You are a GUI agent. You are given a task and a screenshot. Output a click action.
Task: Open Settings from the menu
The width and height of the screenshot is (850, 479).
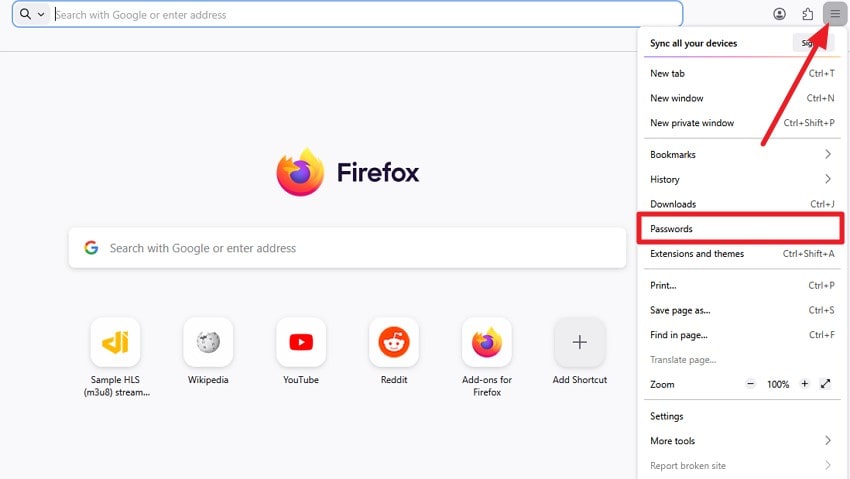pyautogui.click(x=742, y=416)
